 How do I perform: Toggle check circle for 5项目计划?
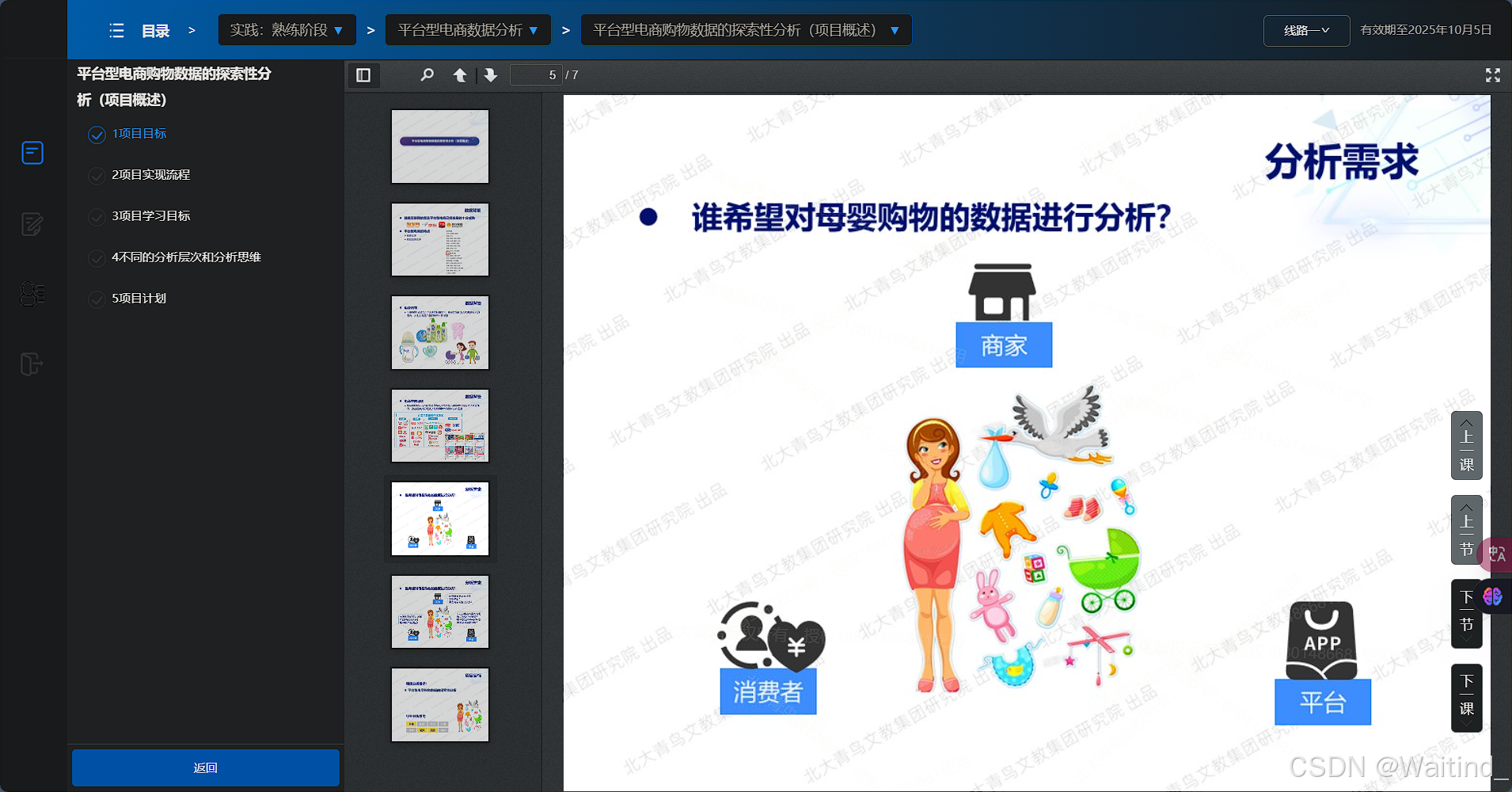97,299
